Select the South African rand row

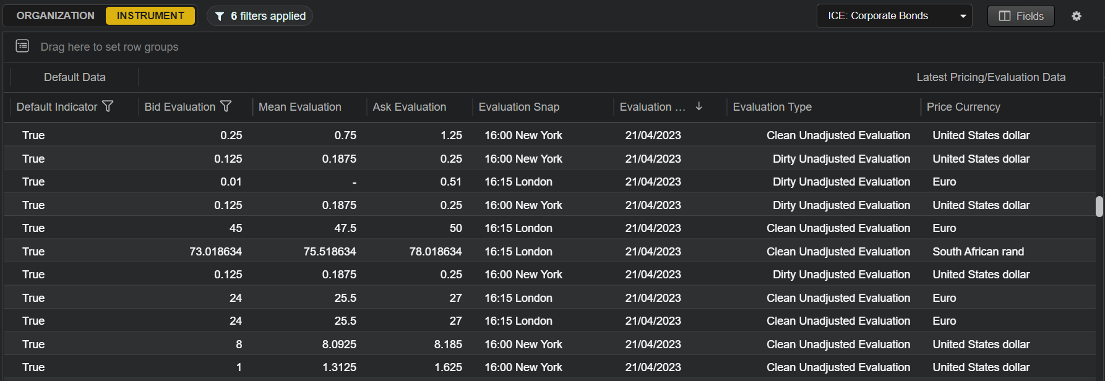[x=551, y=251]
